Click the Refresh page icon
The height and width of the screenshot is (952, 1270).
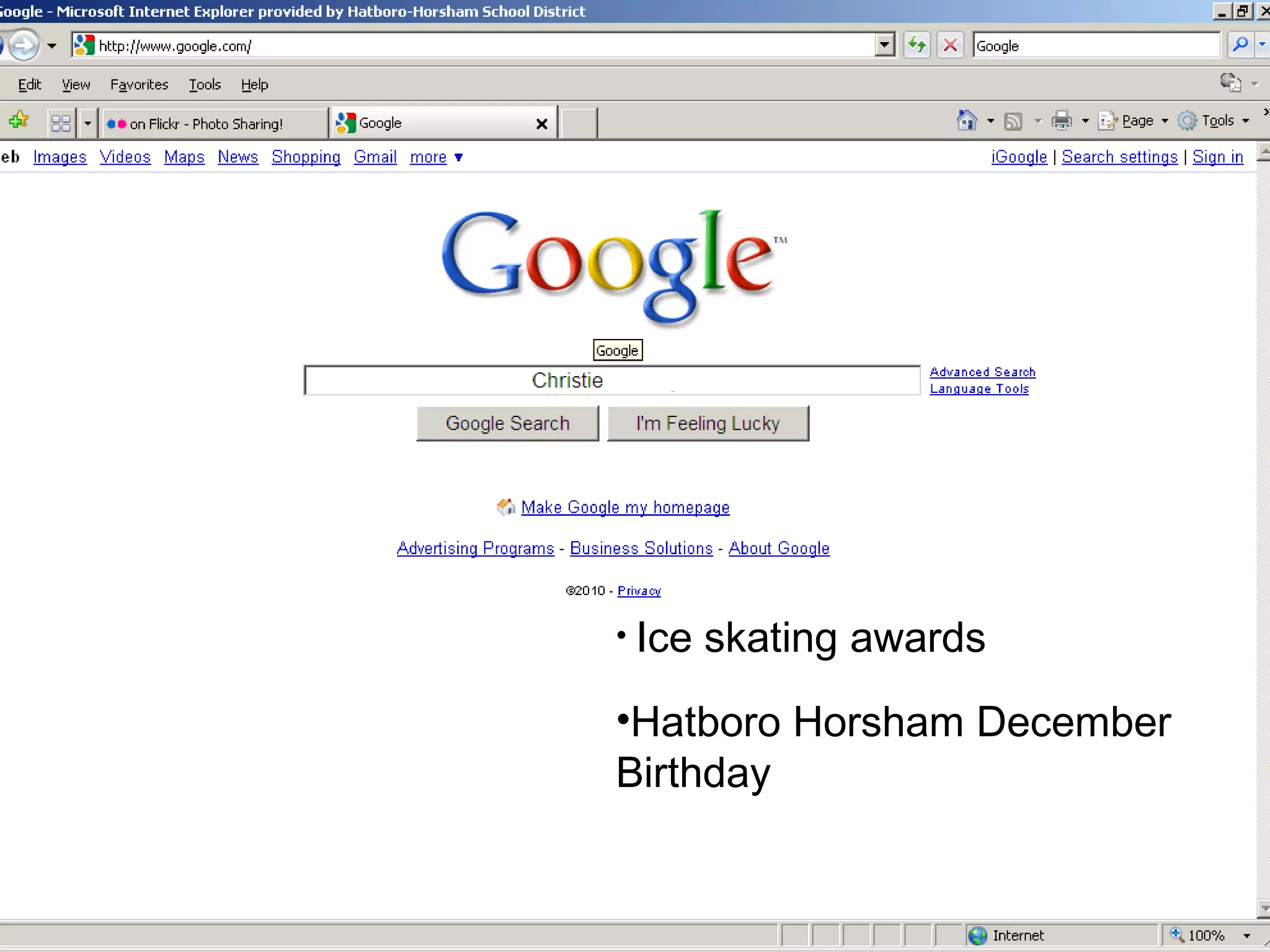917,45
